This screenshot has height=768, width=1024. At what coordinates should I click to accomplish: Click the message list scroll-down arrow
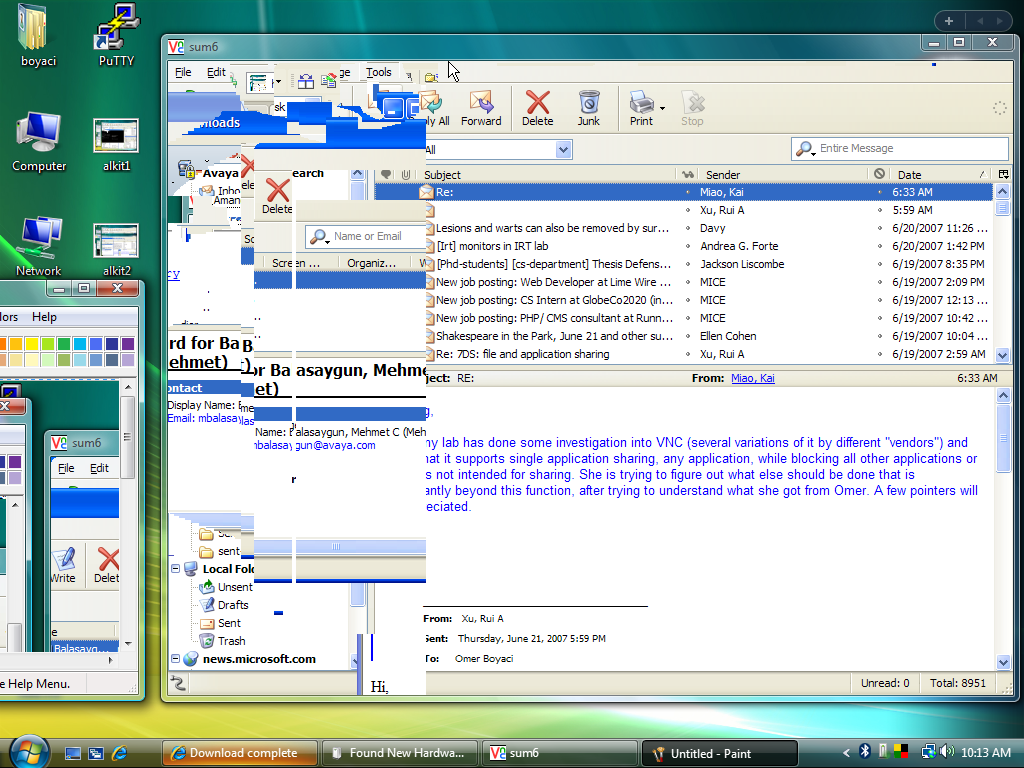(1002, 355)
